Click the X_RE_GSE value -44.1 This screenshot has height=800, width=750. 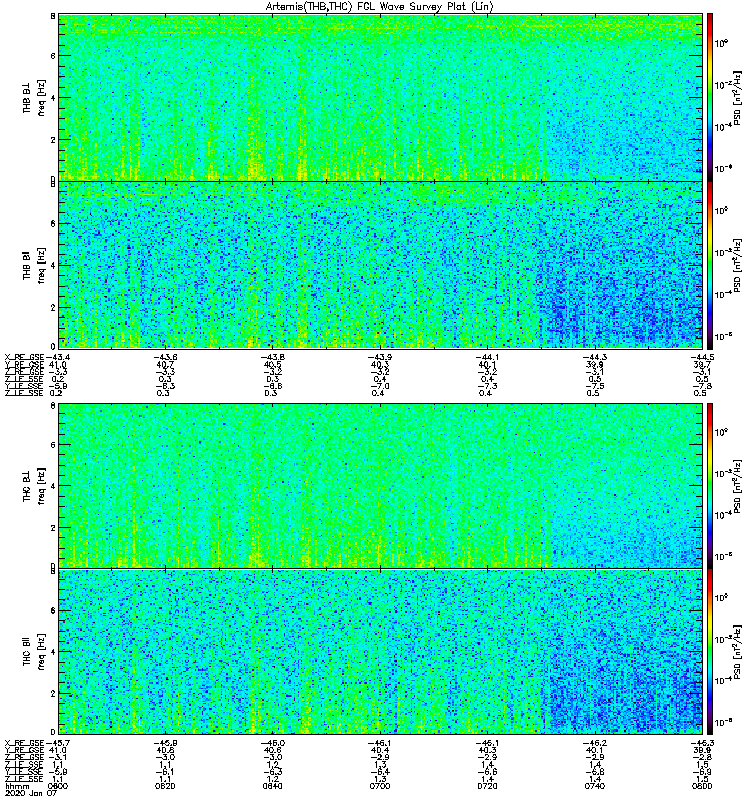tap(487, 357)
